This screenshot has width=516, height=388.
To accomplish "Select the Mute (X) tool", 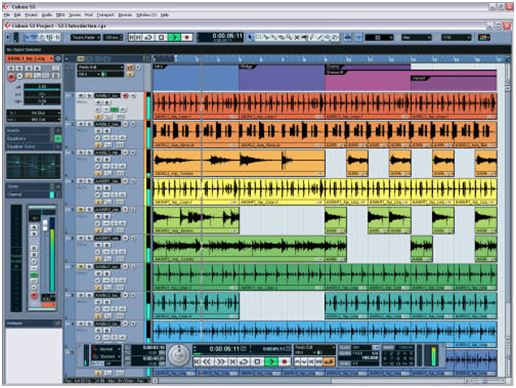I will point(297,38).
